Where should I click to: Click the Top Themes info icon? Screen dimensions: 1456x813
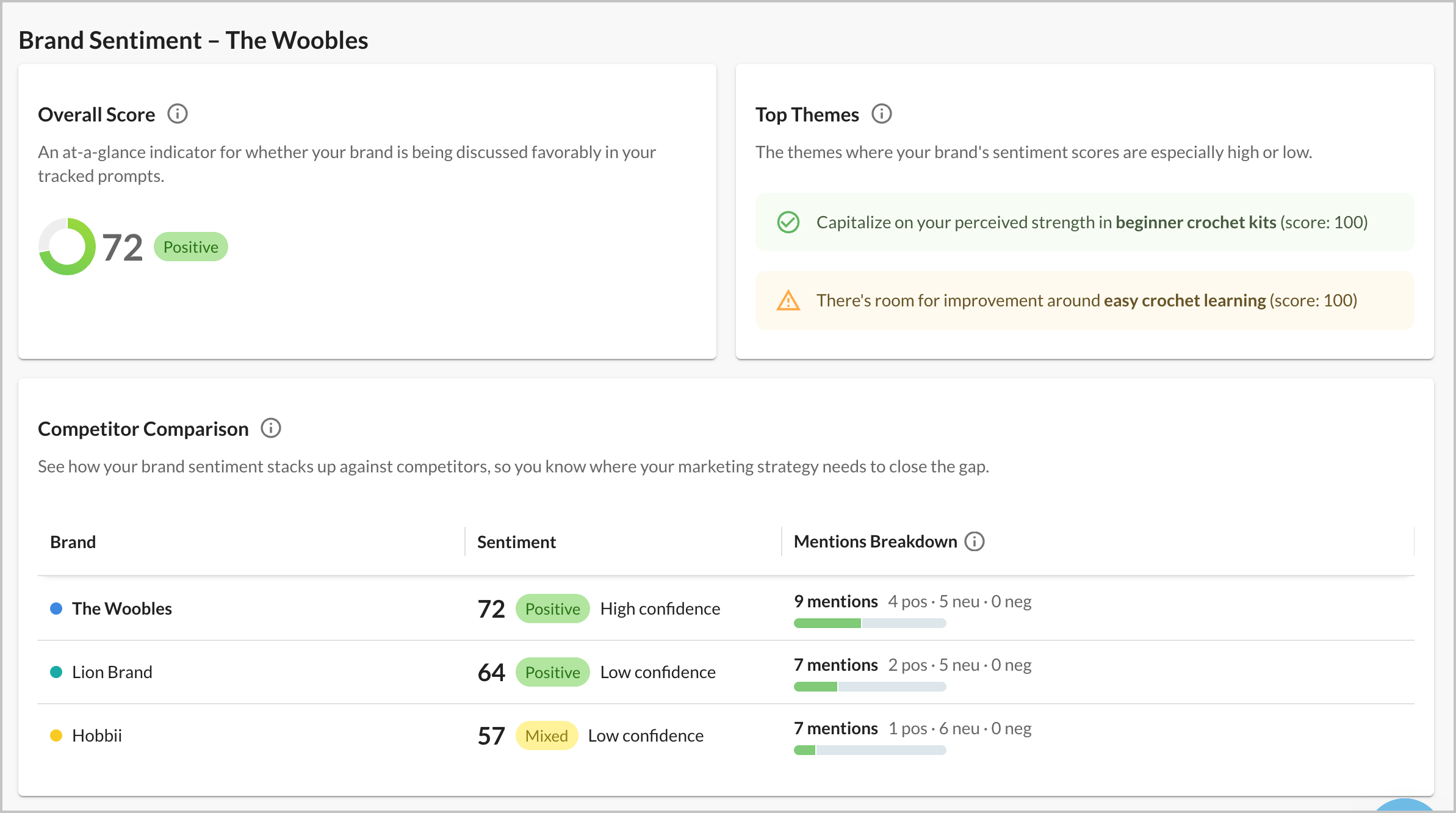pos(881,114)
